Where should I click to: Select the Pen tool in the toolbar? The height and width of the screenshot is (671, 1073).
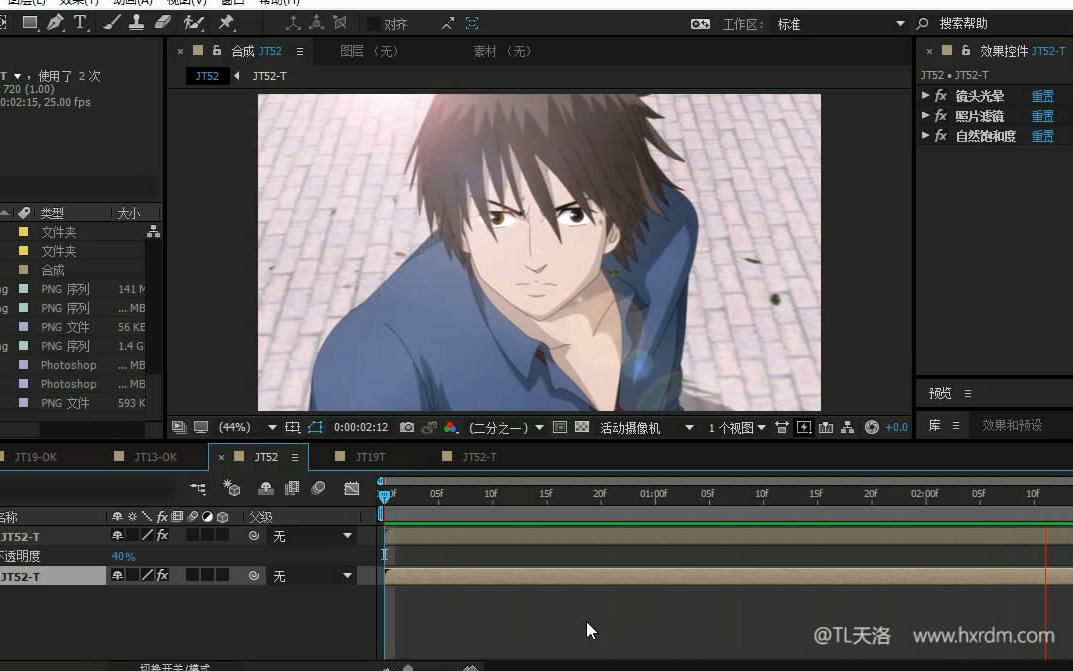(x=55, y=22)
